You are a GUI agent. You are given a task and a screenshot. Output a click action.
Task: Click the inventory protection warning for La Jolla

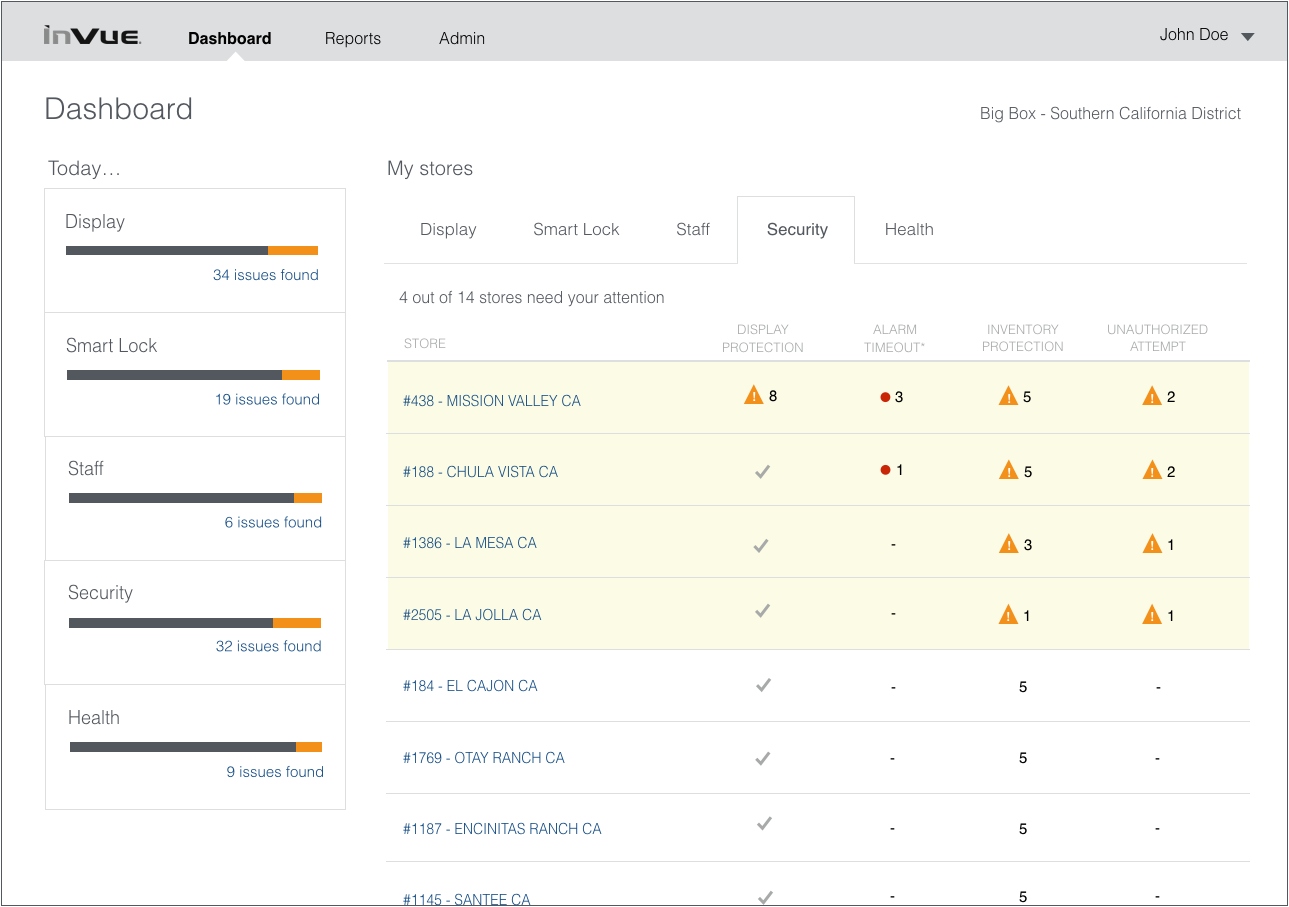pyautogui.click(x=1007, y=615)
